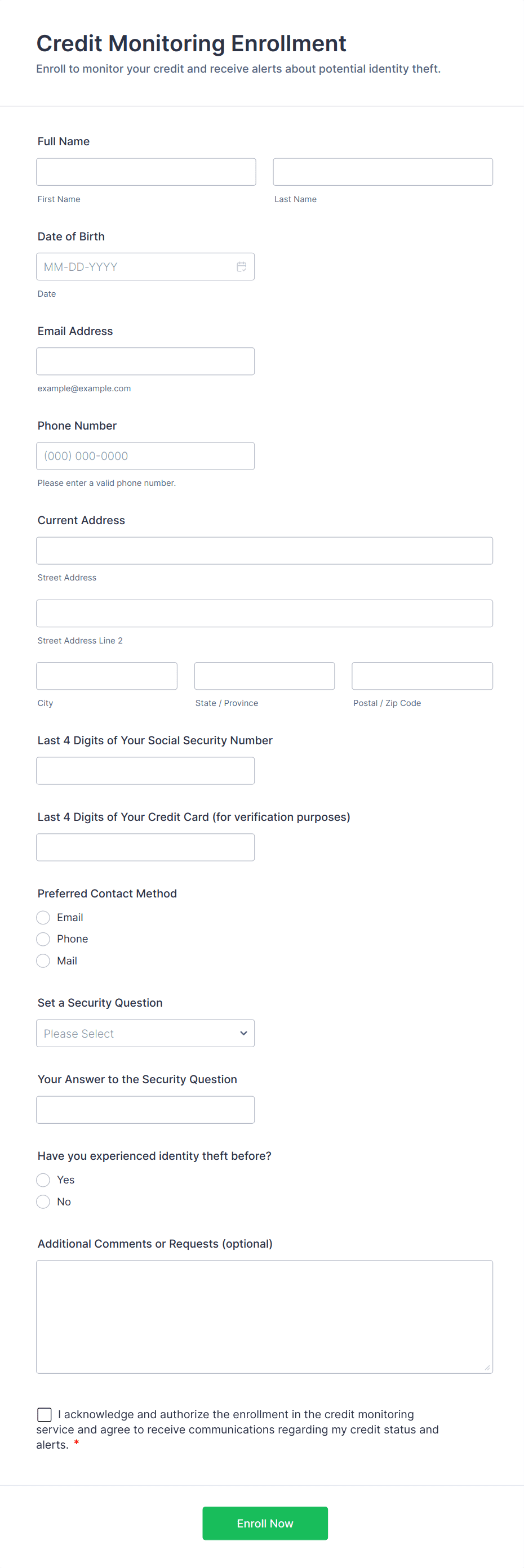Open the Security Question dropdown
The width and height of the screenshot is (524, 1568).
[x=145, y=1033]
